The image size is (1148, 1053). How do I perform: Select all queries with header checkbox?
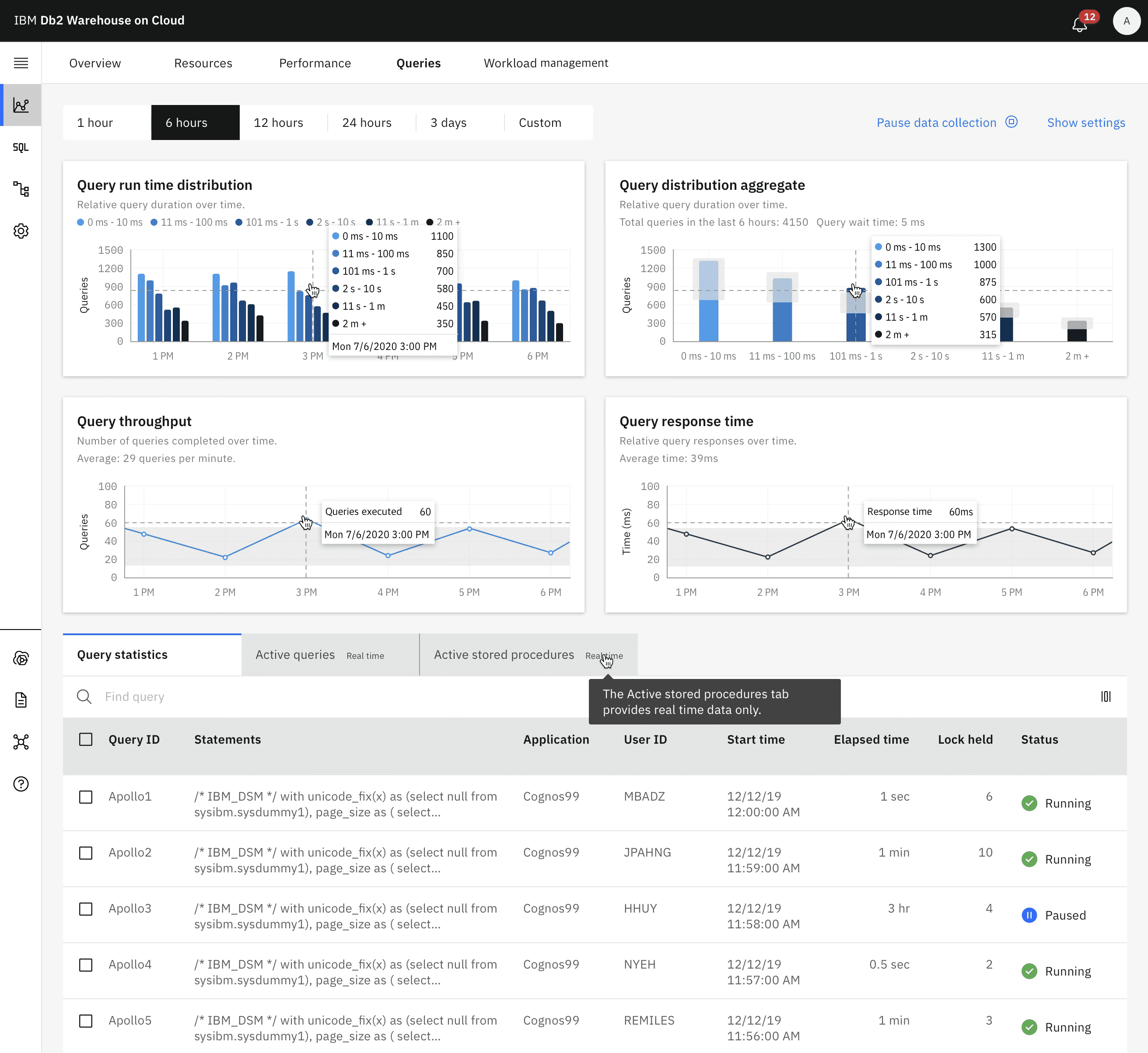[x=85, y=739]
